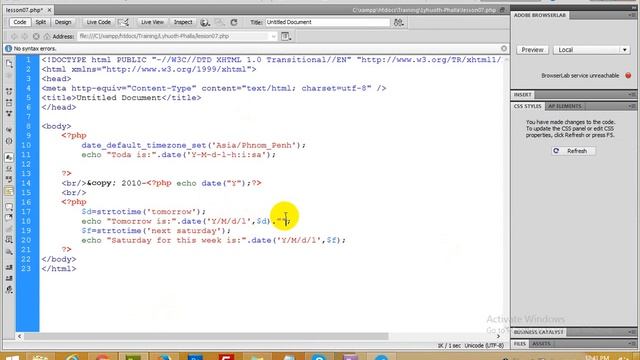Viewport: 640px width, 360px height.
Task: Click Collapse Selection icon in coding toolbar
Action: tap(9, 102)
